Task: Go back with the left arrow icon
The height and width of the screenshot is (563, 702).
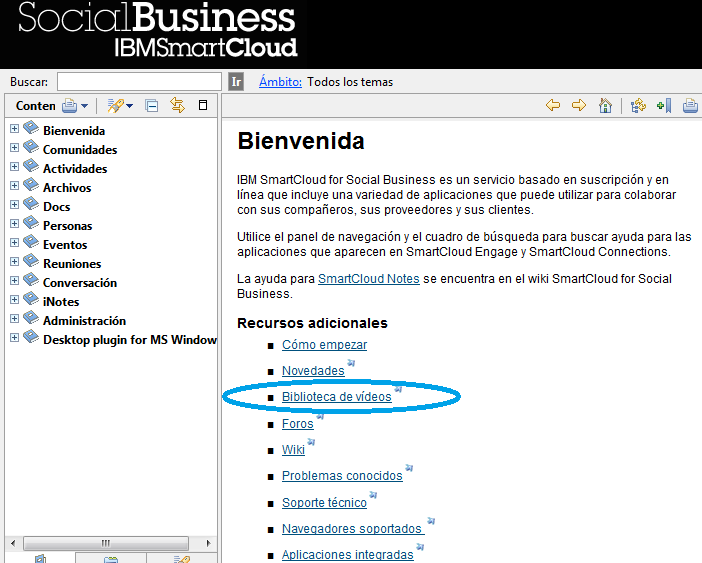Action: [x=553, y=105]
